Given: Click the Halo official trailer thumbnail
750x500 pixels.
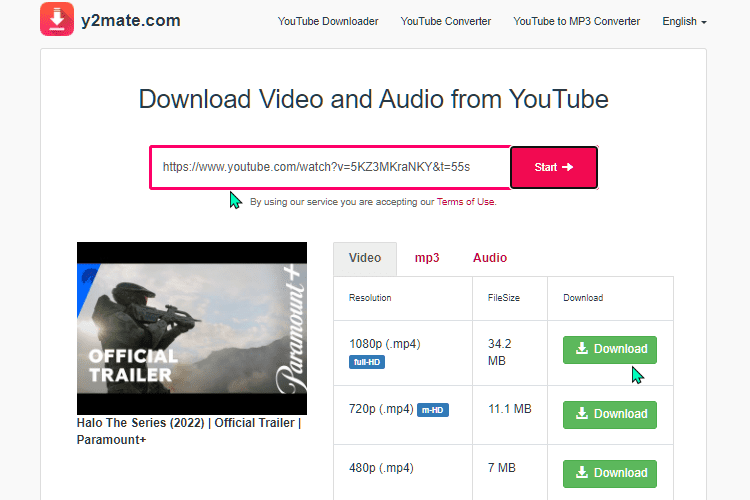Looking at the screenshot, I should click(x=192, y=328).
